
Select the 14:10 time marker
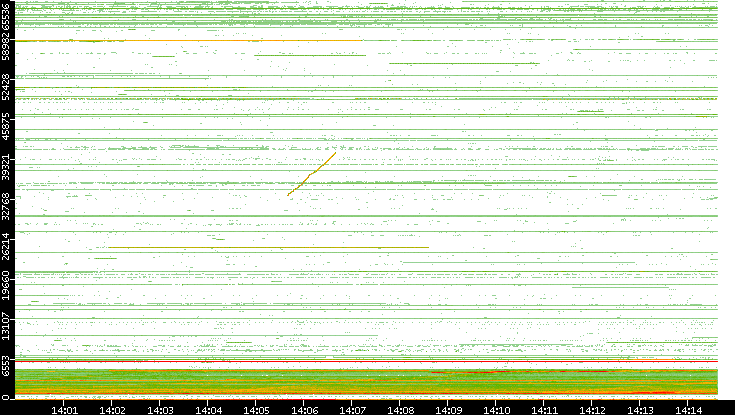[497, 409]
